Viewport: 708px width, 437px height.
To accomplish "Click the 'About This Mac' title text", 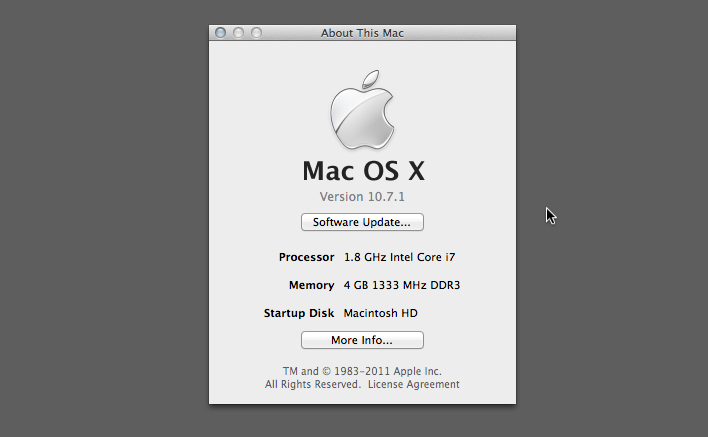I will [x=362, y=33].
